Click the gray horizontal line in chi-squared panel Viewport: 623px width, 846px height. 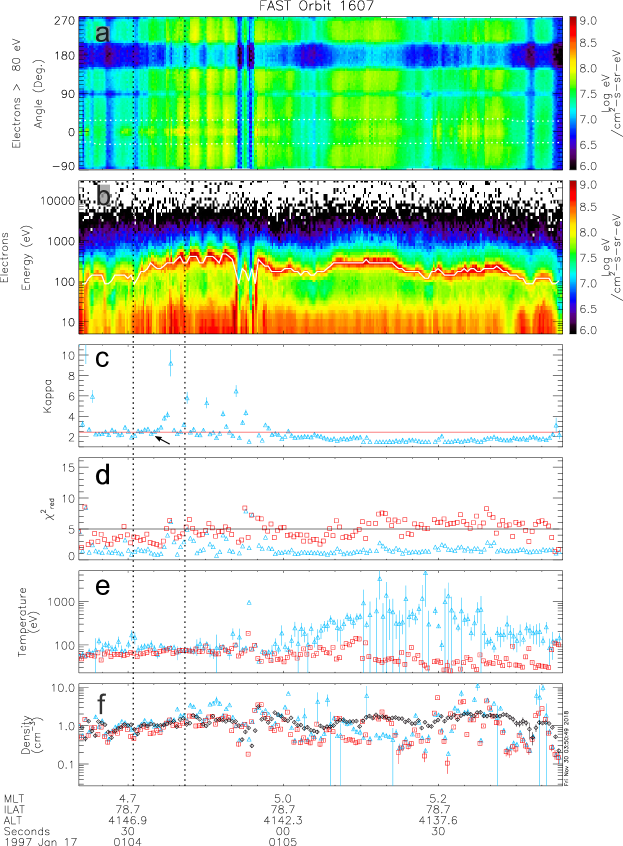pos(320,529)
